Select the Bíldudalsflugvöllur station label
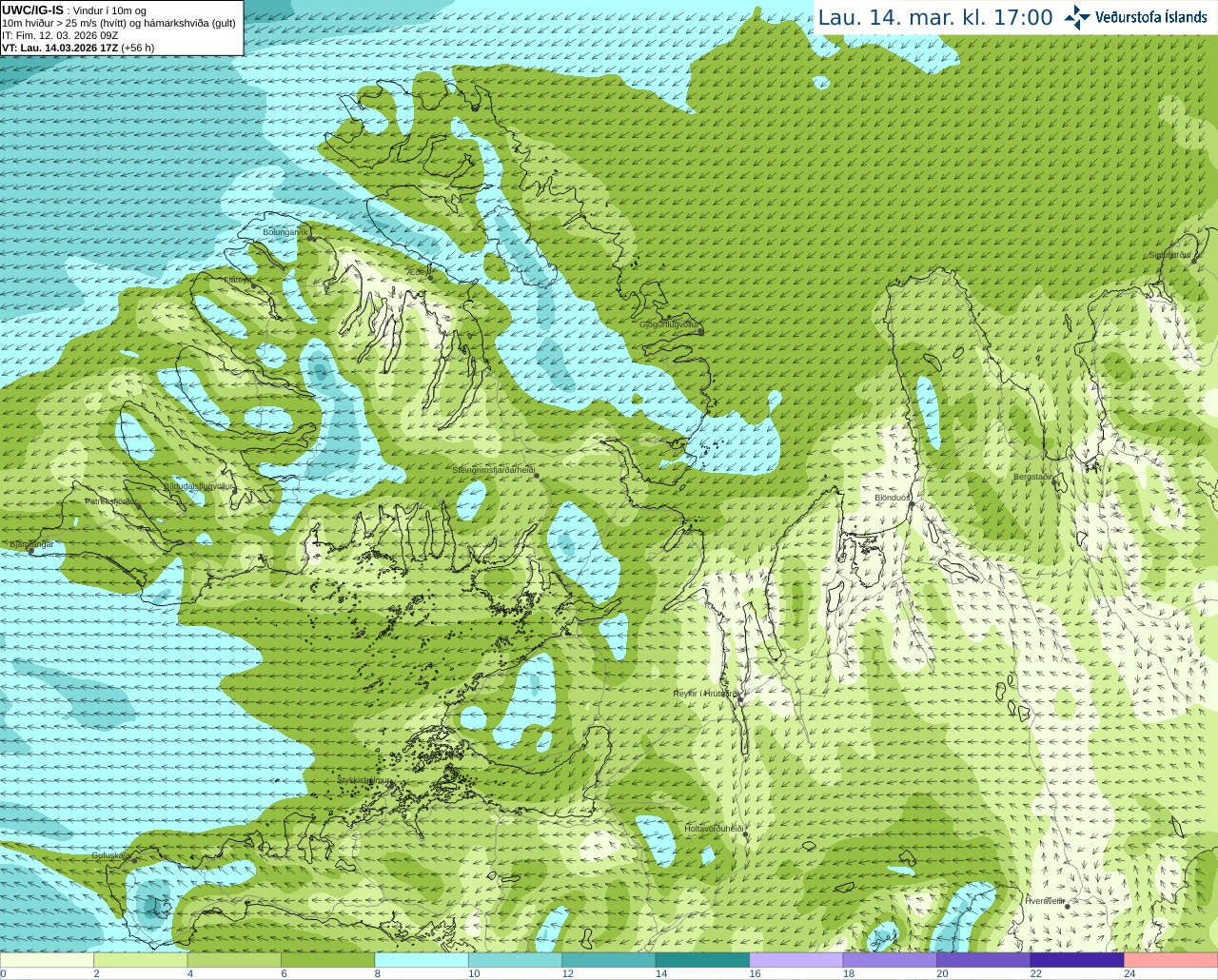Image resolution: width=1218 pixels, height=980 pixels. (x=199, y=486)
